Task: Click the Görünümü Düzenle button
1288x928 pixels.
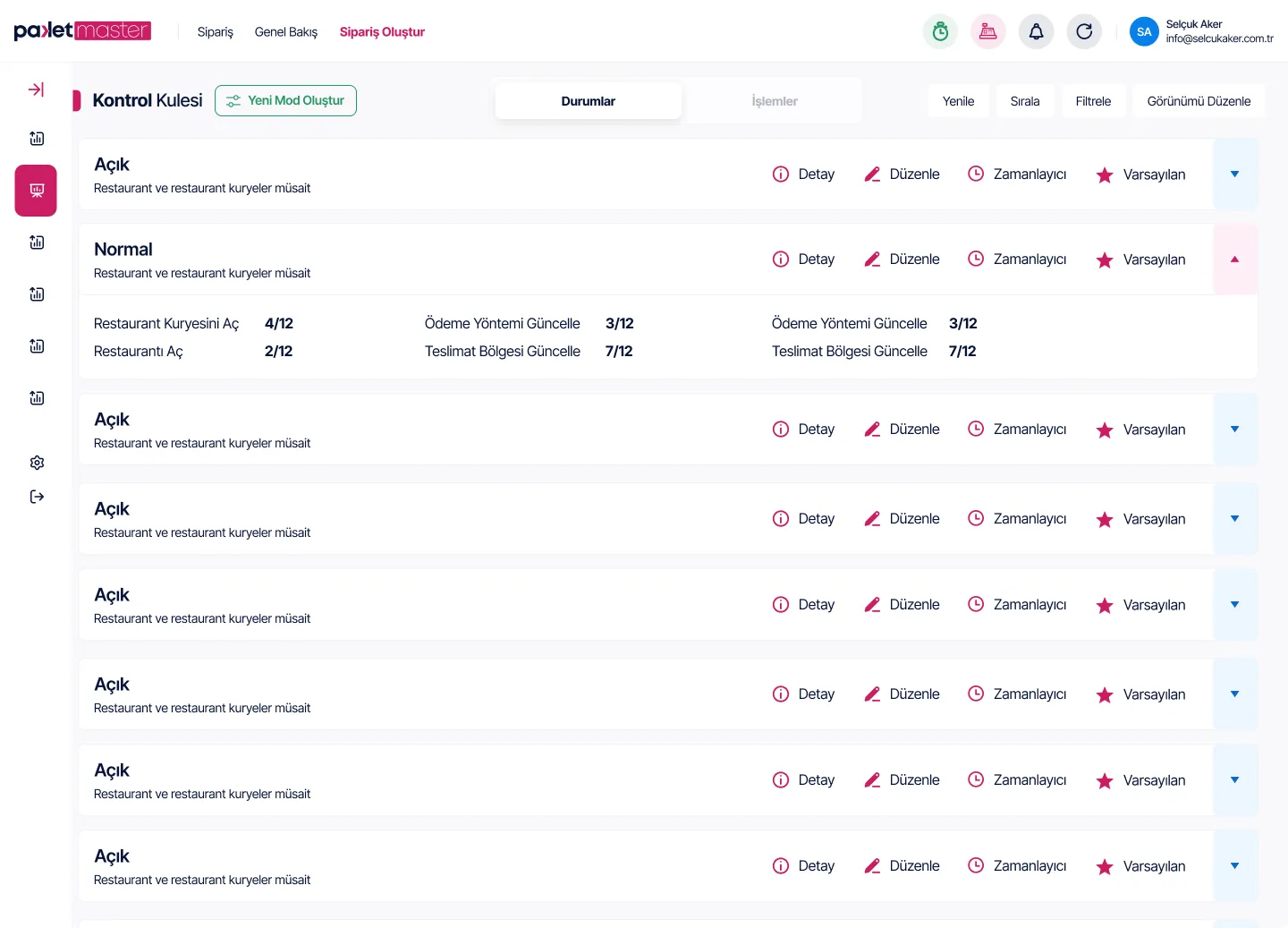Action: coord(1199,101)
